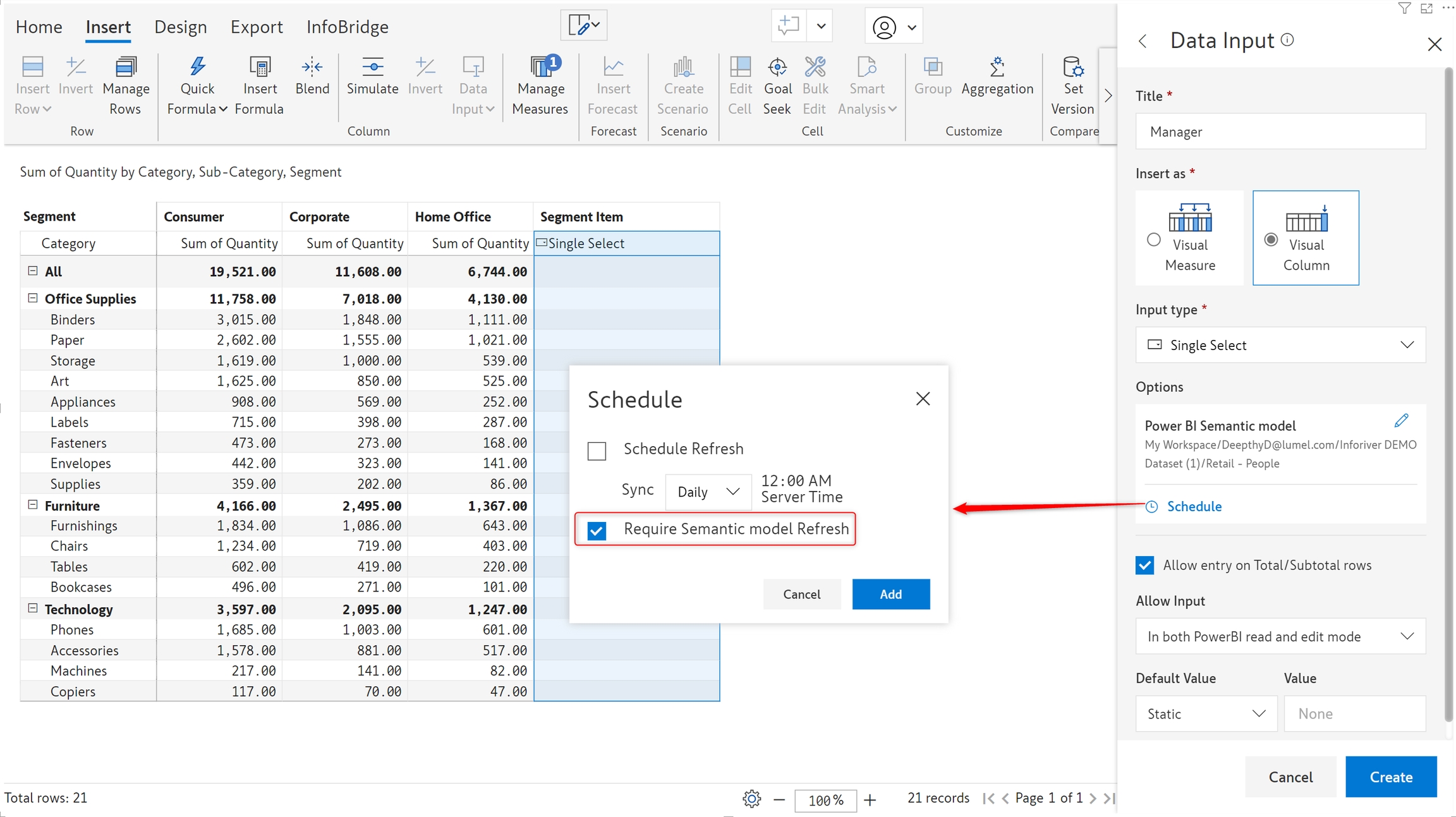Viewport: 1456px width, 817px height.
Task: Open the InfoBridge tab
Action: tap(347, 27)
